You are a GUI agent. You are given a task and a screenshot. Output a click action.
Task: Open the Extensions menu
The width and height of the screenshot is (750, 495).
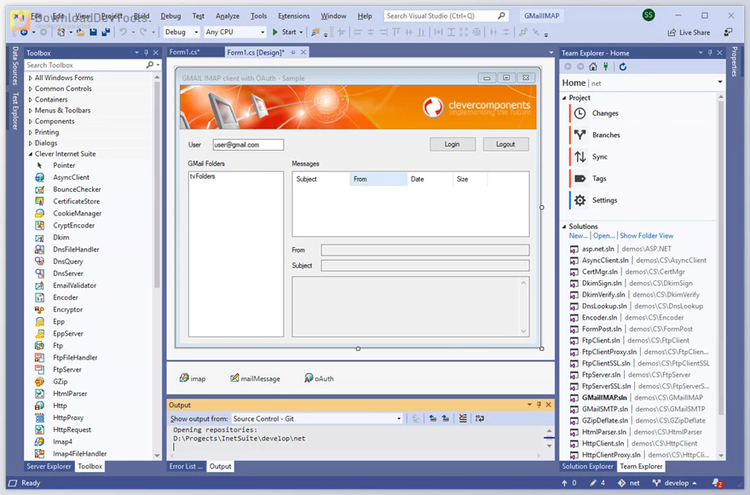[294, 16]
